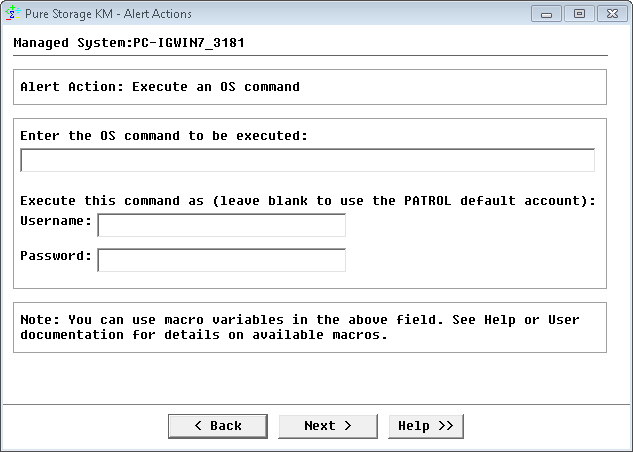The height and width of the screenshot is (452, 633).
Task: Close the Alert Actions dialog
Action: 607,14
